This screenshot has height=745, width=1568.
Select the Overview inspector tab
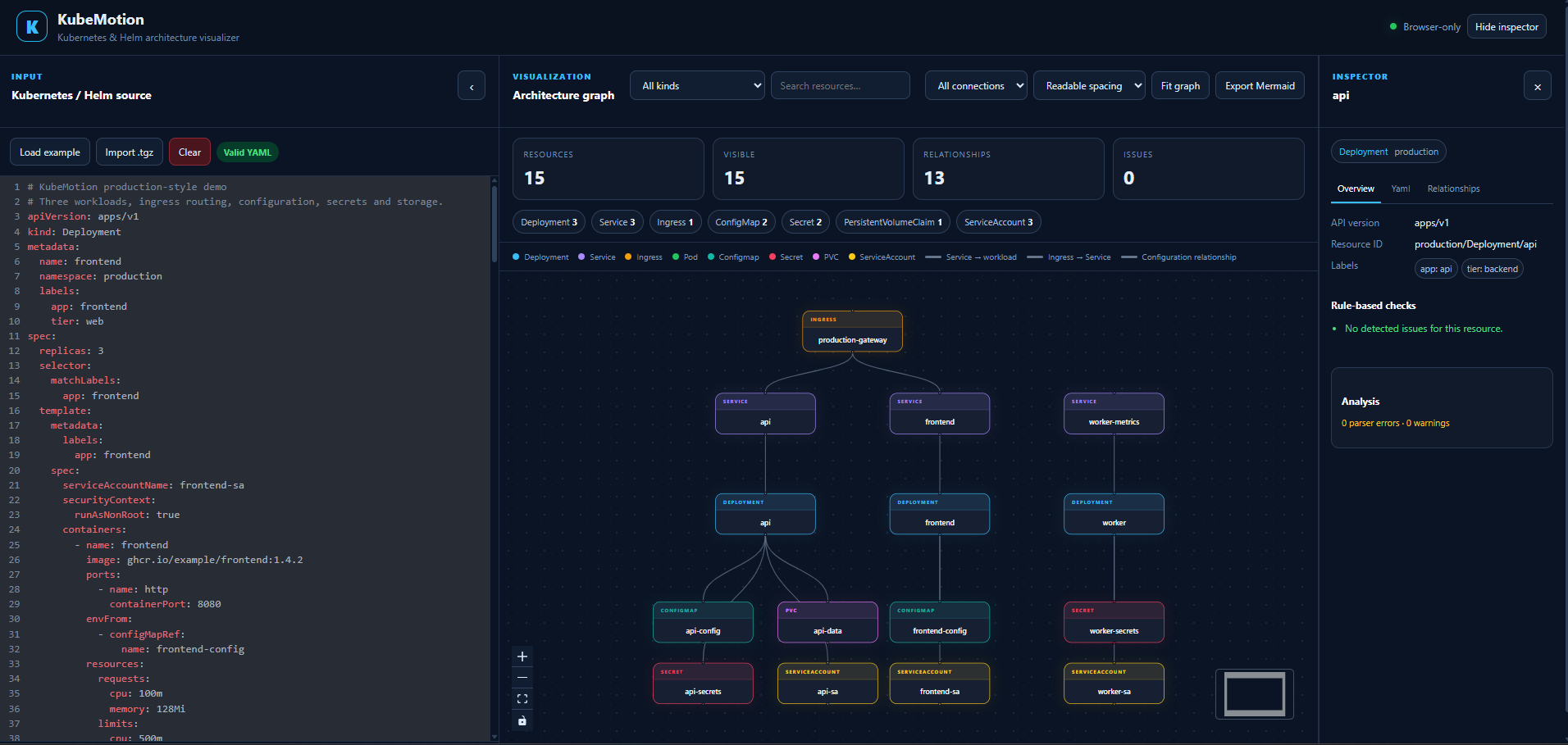1356,189
